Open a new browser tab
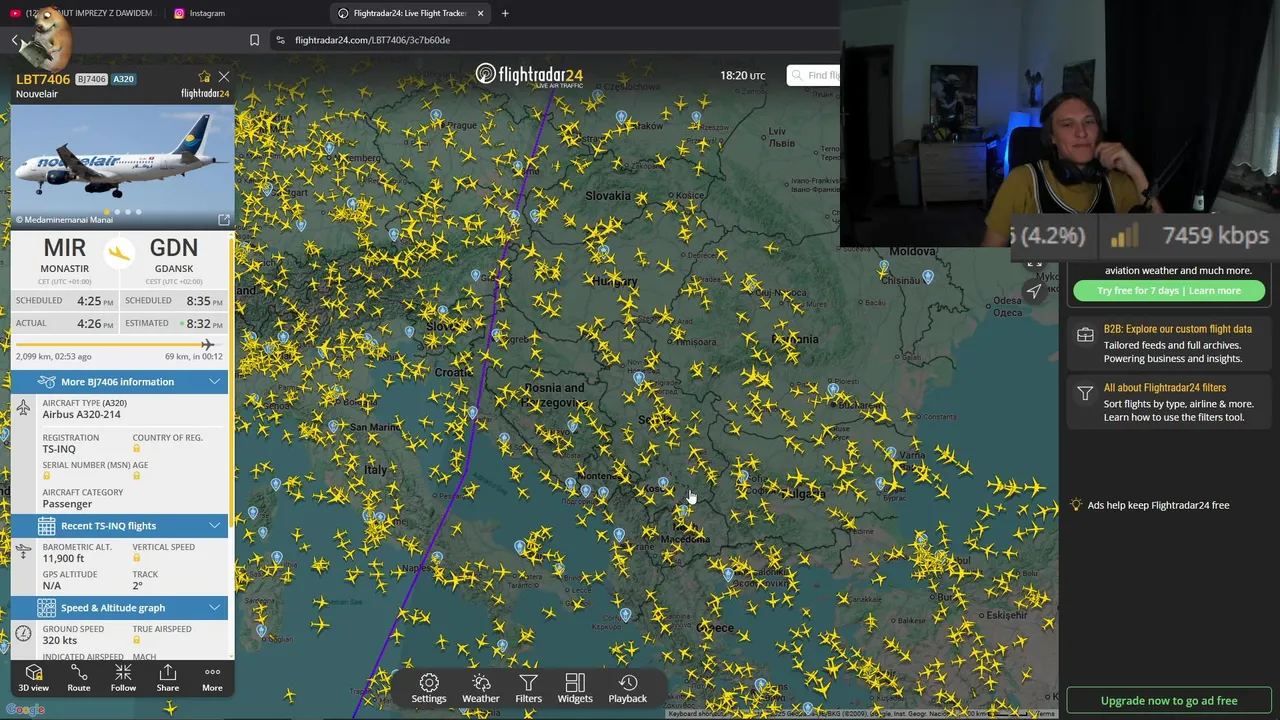 [505, 13]
